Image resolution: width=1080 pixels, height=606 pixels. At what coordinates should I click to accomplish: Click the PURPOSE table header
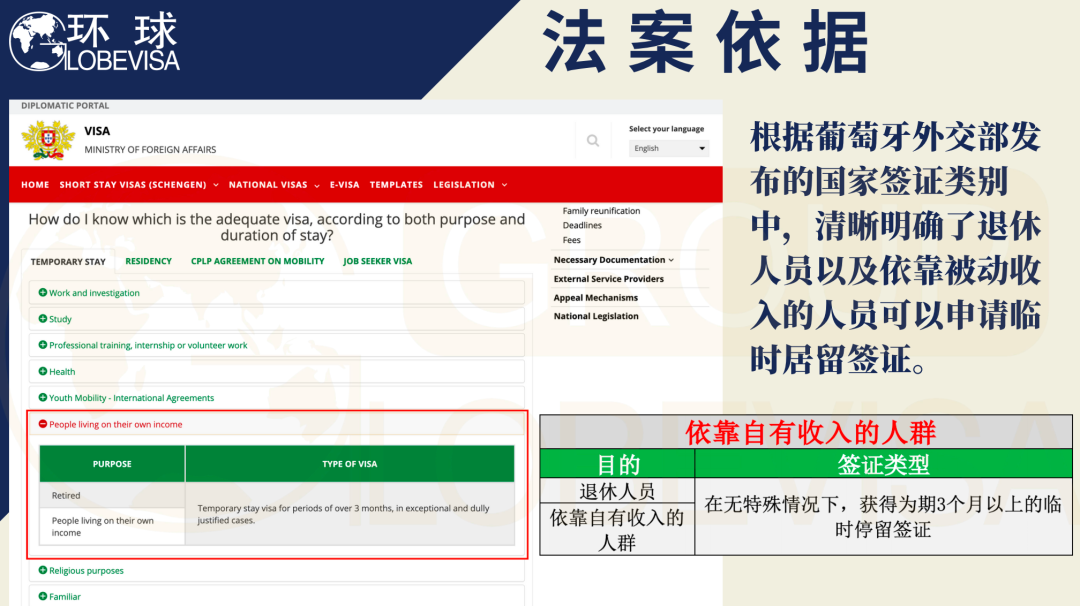tap(112, 463)
